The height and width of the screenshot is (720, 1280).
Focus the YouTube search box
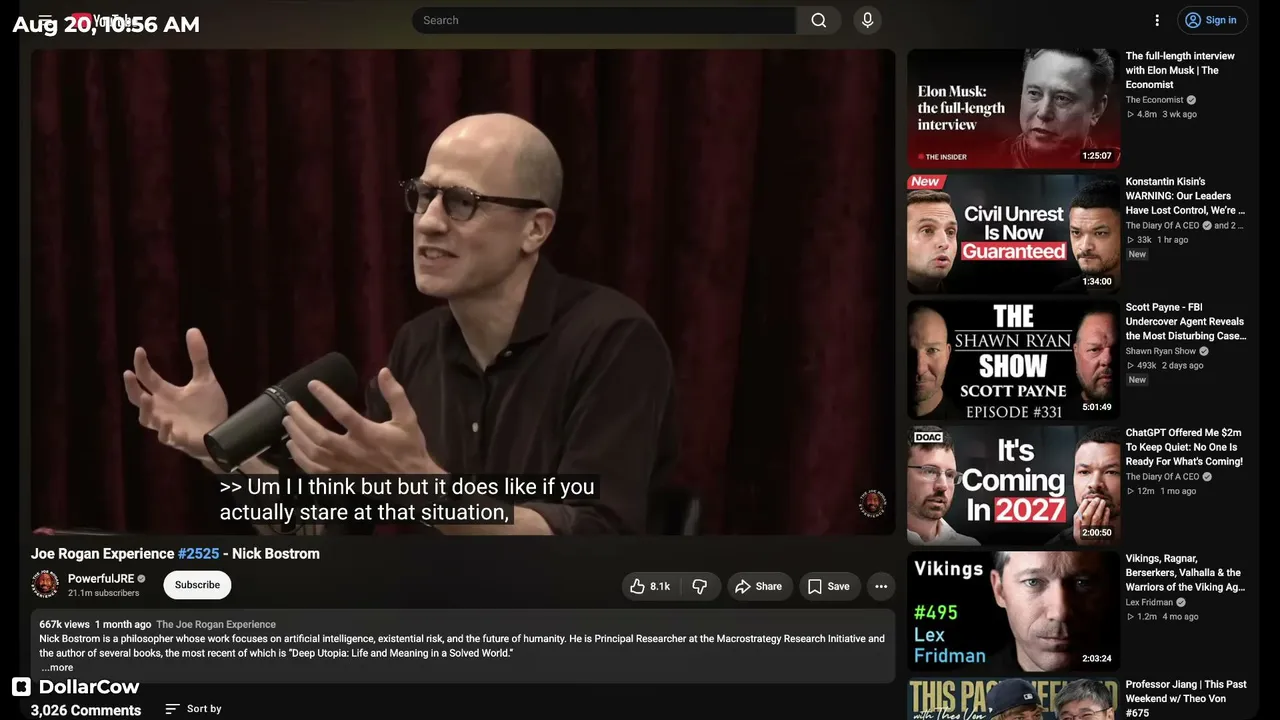(604, 20)
